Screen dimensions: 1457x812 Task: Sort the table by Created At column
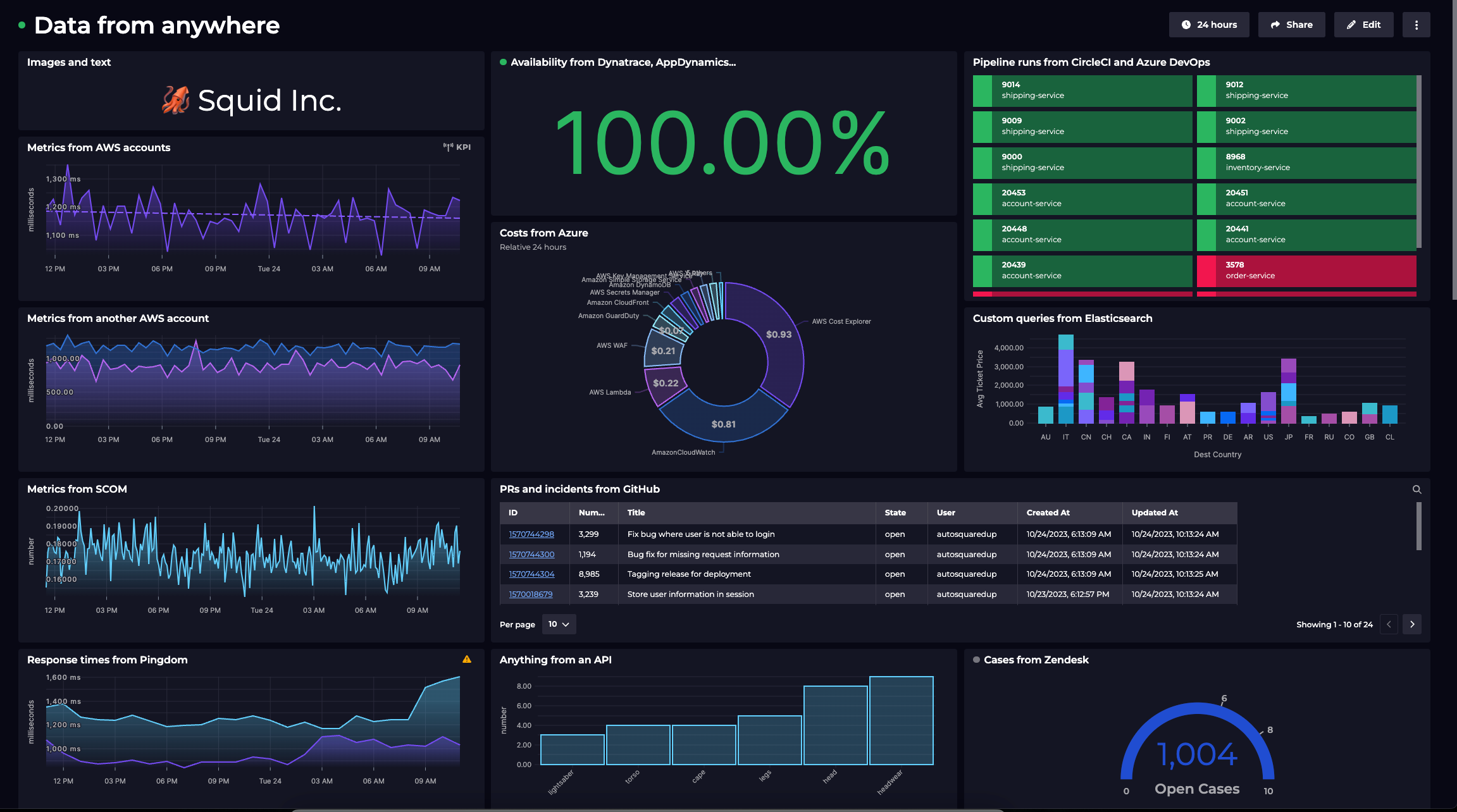tap(1048, 513)
